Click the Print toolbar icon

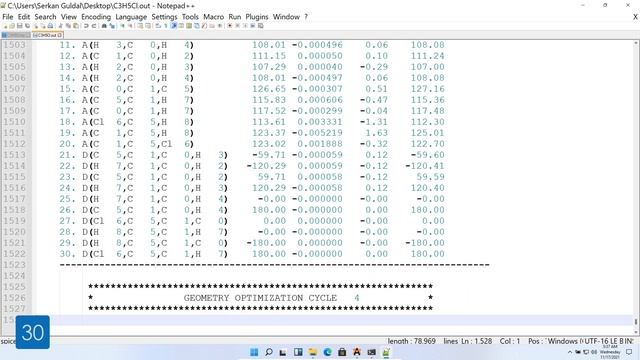(x=50, y=26)
